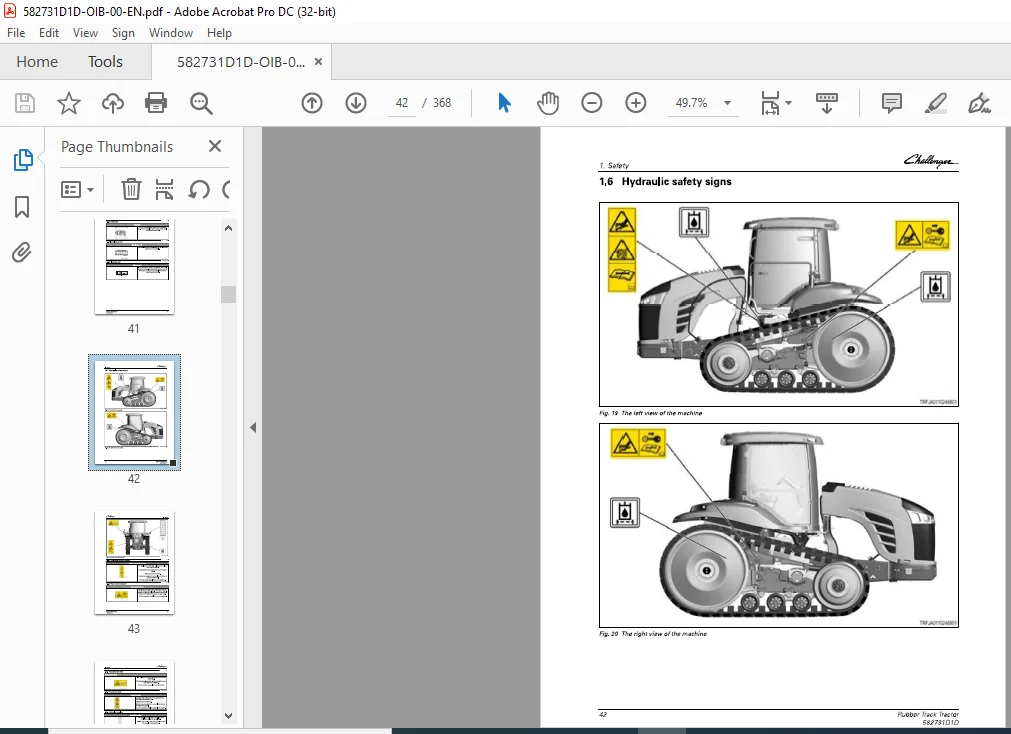Select the partially visible page 44 thumbnail

(x=134, y=692)
